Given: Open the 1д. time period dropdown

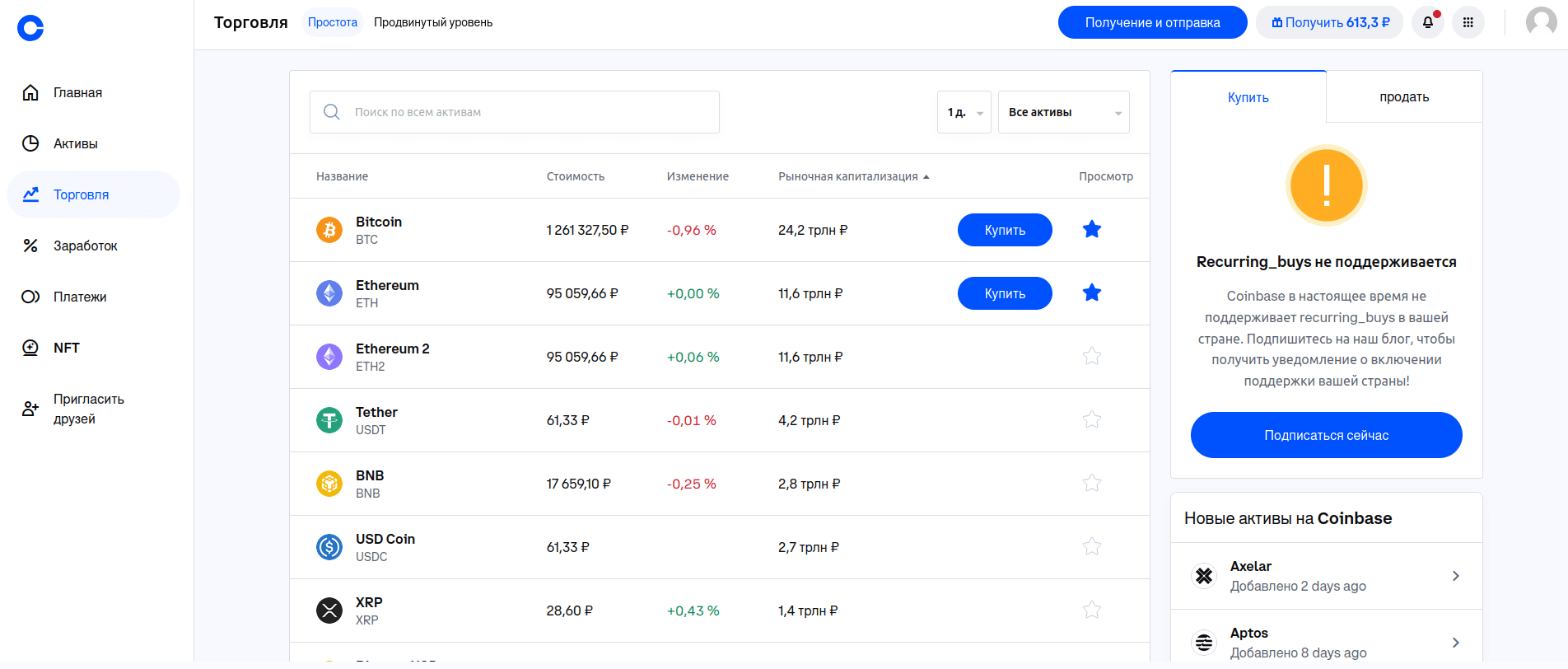Looking at the screenshot, I should pyautogui.click(x=964, y=112).
